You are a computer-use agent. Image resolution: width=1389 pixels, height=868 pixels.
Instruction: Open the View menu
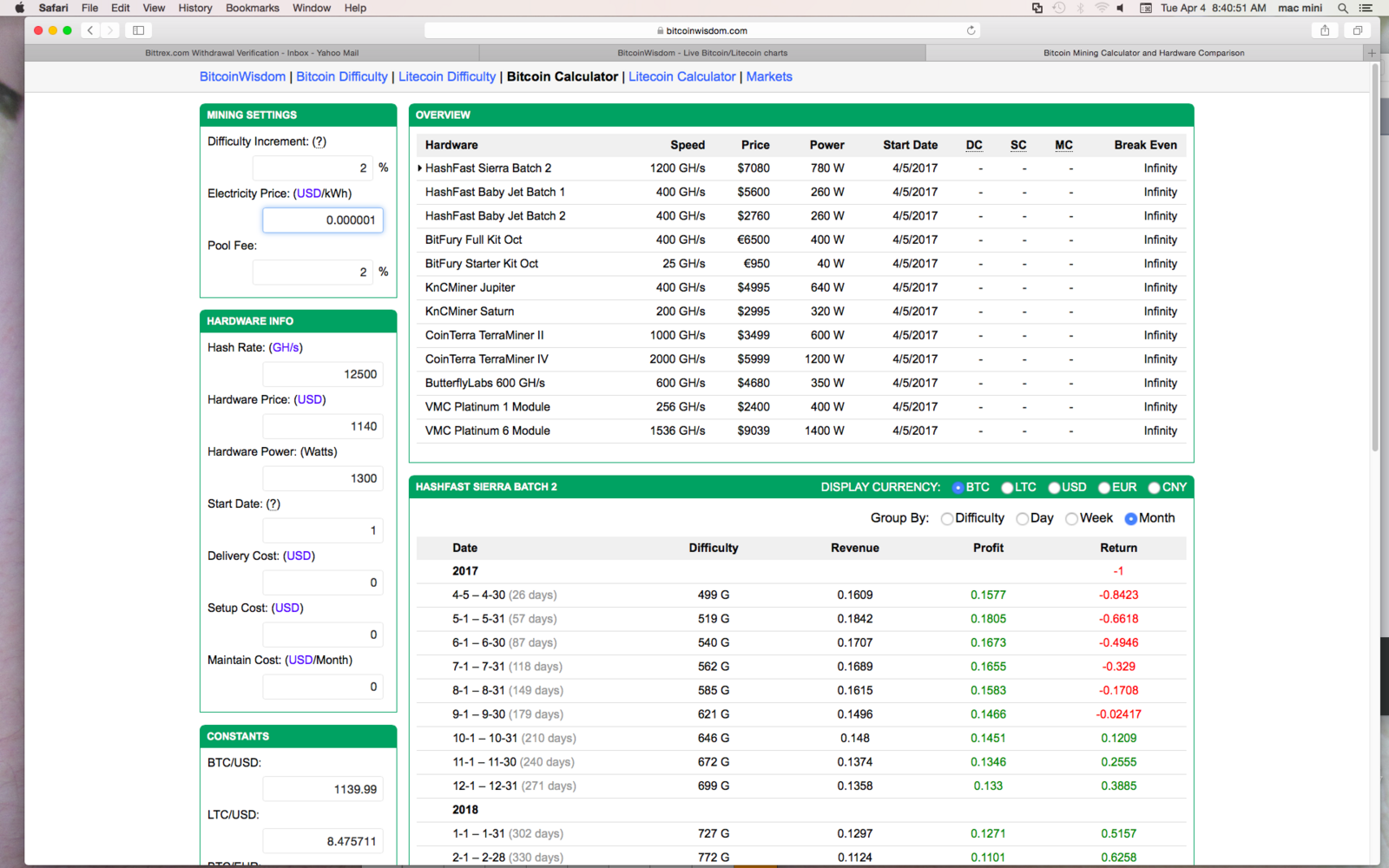(154, 8)
